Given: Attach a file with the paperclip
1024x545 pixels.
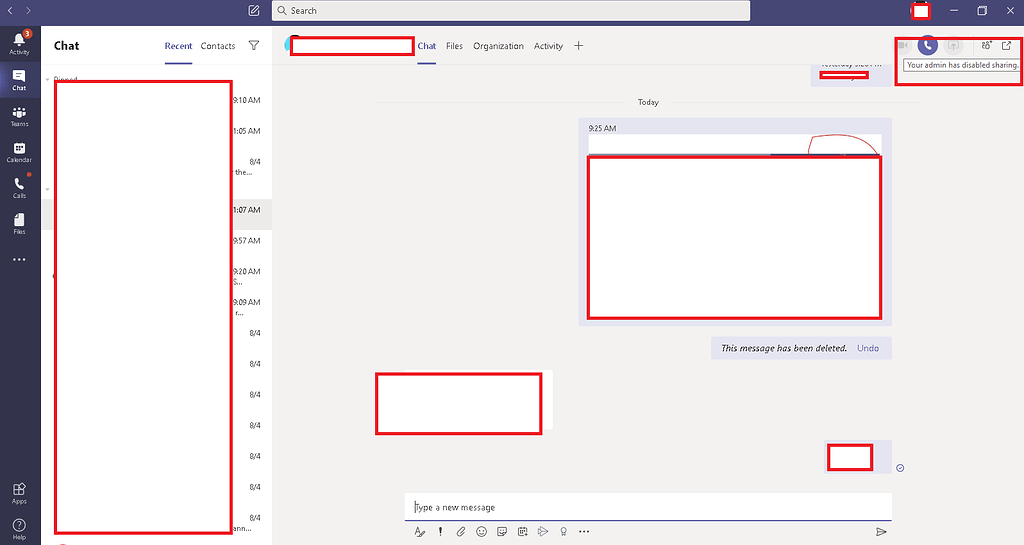Looking at the screenshot, I should 461,531.
